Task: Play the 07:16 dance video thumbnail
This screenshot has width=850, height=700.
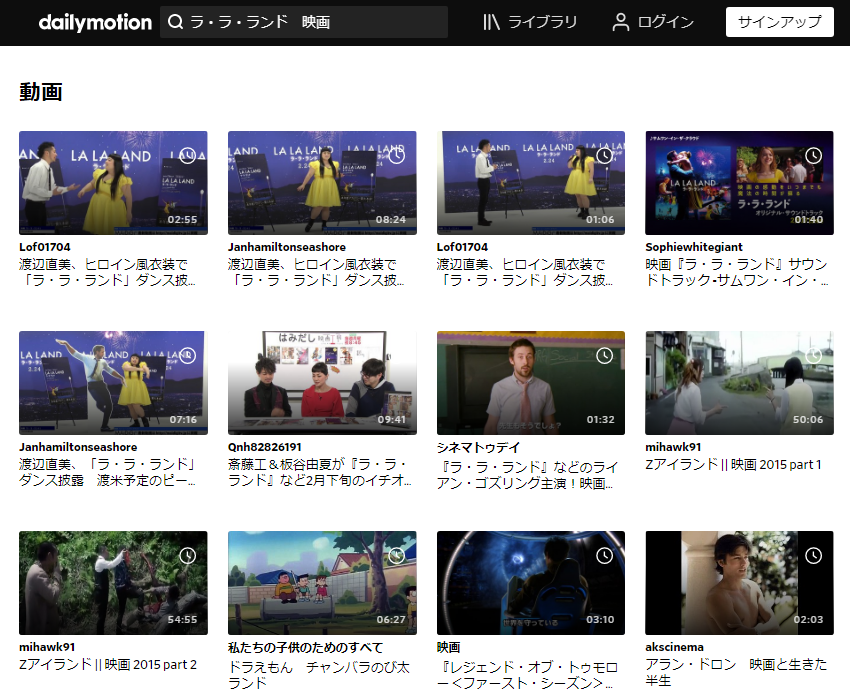Action: 113,383
